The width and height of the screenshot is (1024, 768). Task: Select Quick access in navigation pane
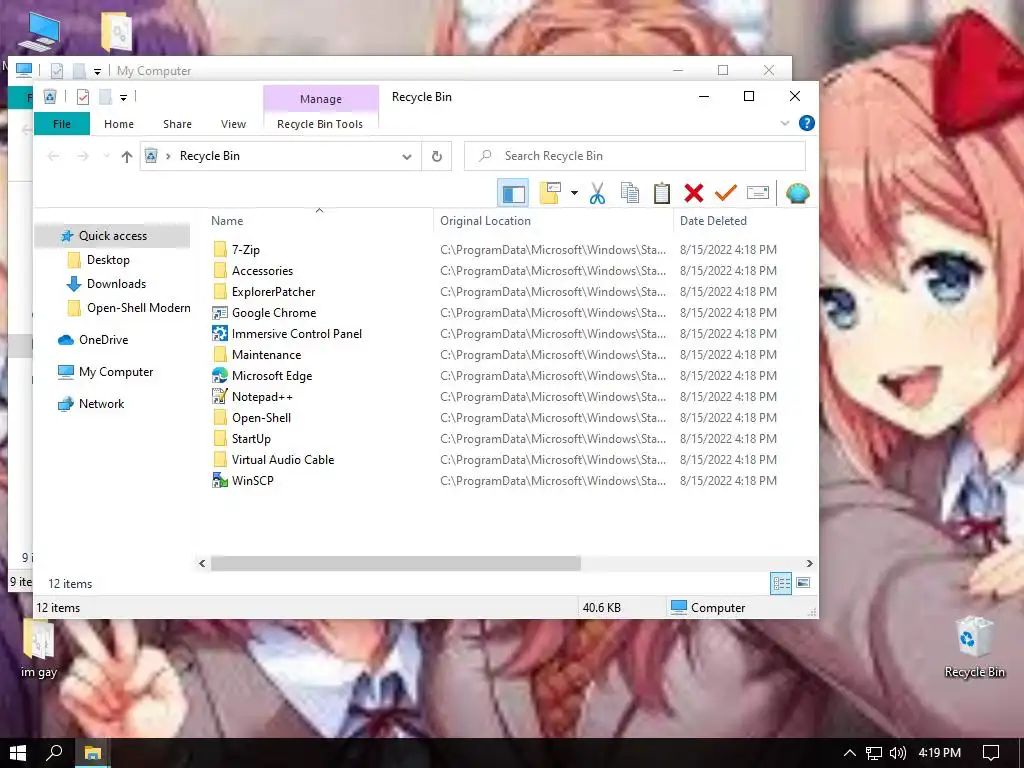(x=112, y=236)
